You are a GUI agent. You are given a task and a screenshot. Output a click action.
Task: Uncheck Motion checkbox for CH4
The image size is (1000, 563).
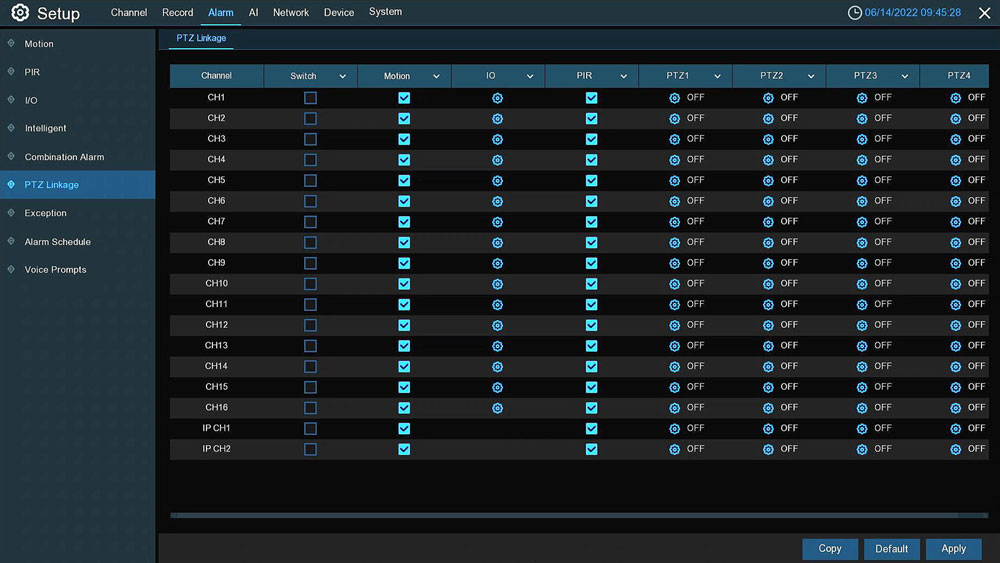[404, 160]
